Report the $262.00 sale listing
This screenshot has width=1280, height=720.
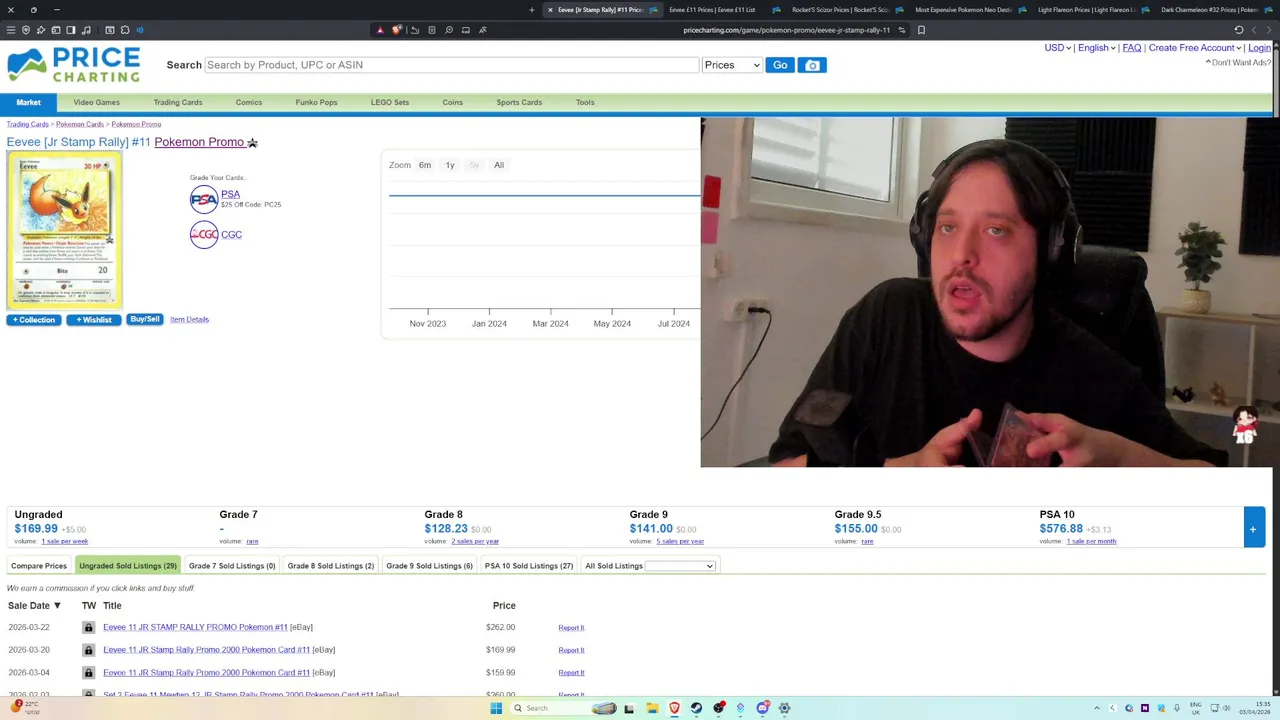point(571,628)
